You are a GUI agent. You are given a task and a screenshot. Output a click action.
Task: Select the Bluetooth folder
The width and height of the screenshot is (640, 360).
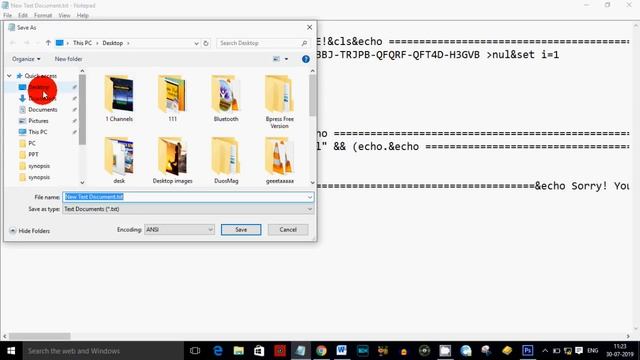(x=226, y=98)
